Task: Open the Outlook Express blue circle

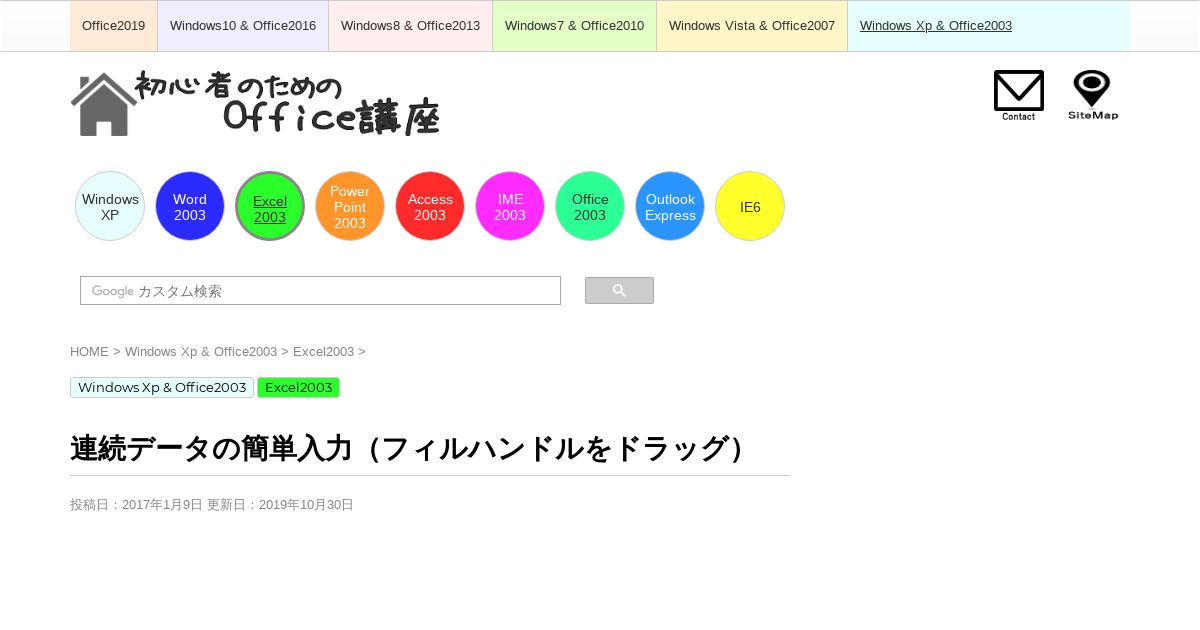Action: (670, 206)
